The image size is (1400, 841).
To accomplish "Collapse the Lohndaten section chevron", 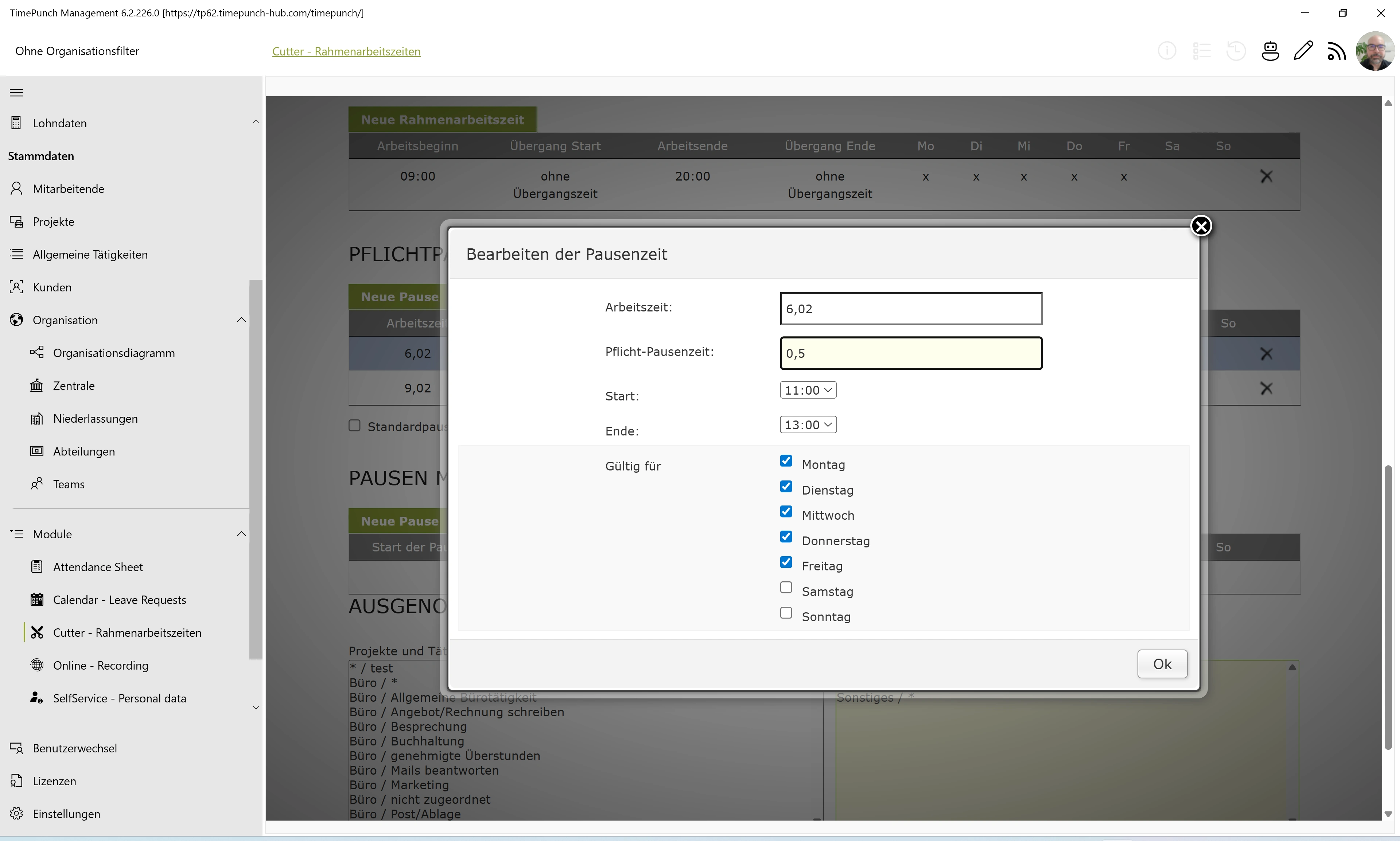I will pyautogui.click(x=256, y=122).
